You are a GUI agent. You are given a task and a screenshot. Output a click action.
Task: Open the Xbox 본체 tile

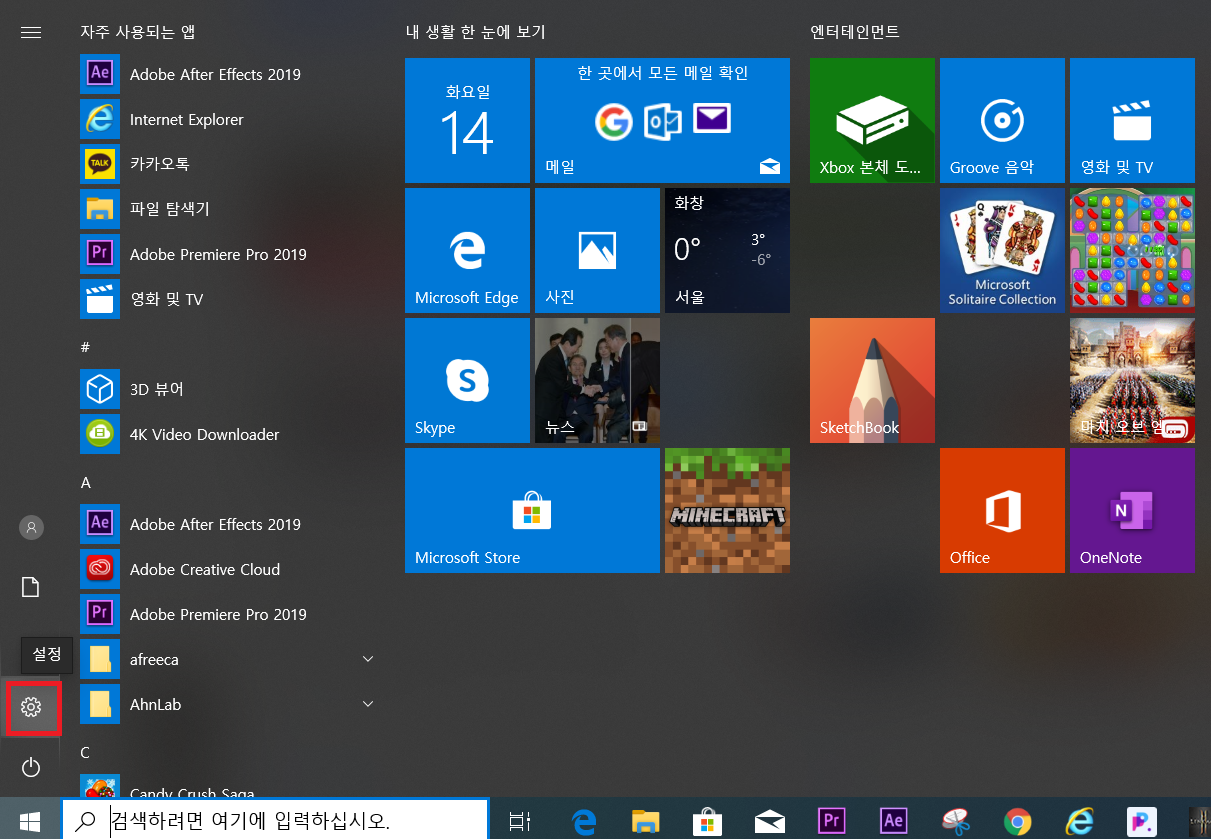click(872, 120)
